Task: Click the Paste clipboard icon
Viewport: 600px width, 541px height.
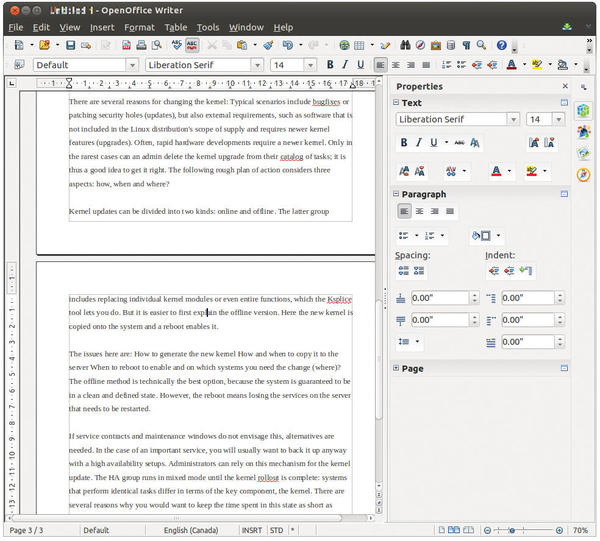Action: (x=242, y=45)
